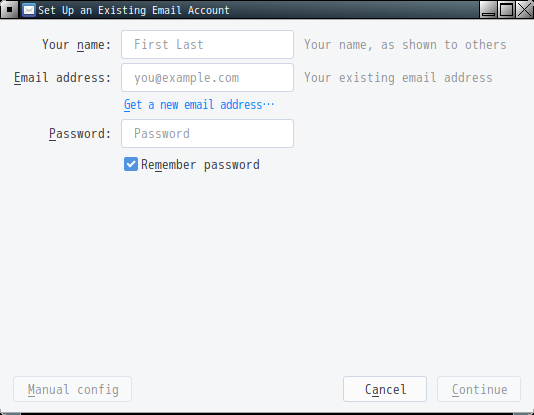
Task: Click the Manual config button
Action: pos(73,389)
